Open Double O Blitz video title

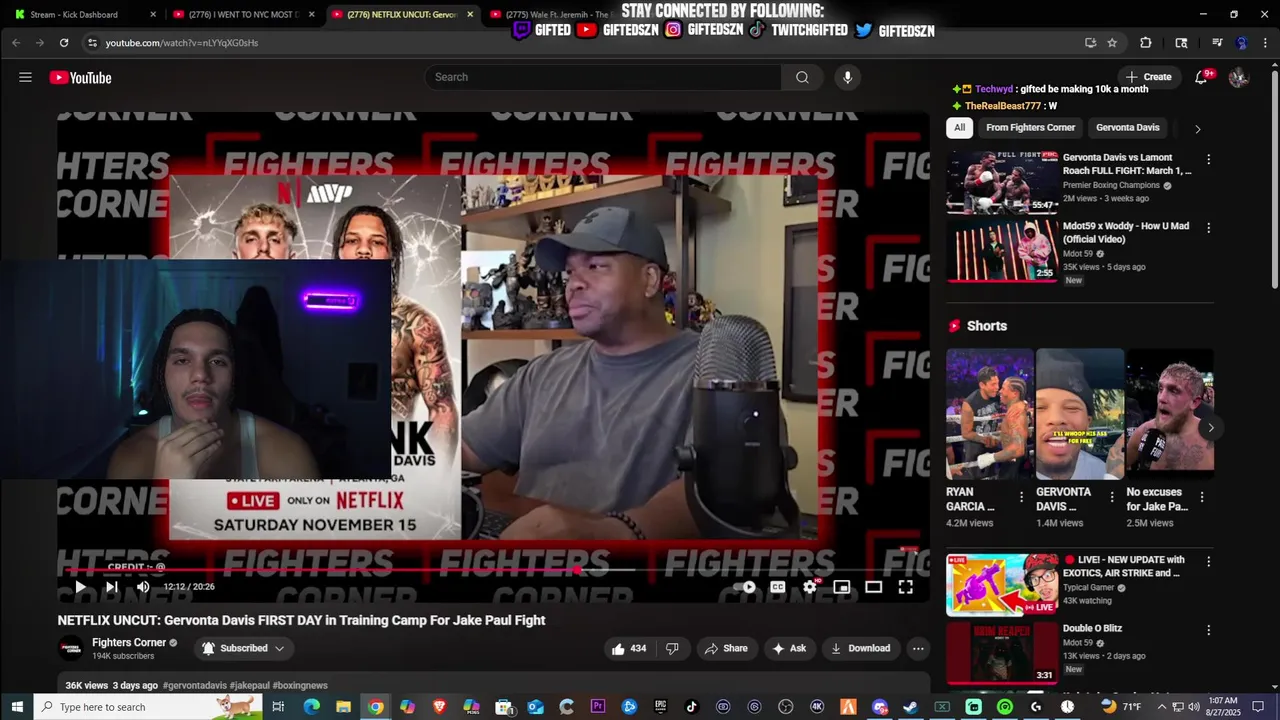pos(1092,629)
